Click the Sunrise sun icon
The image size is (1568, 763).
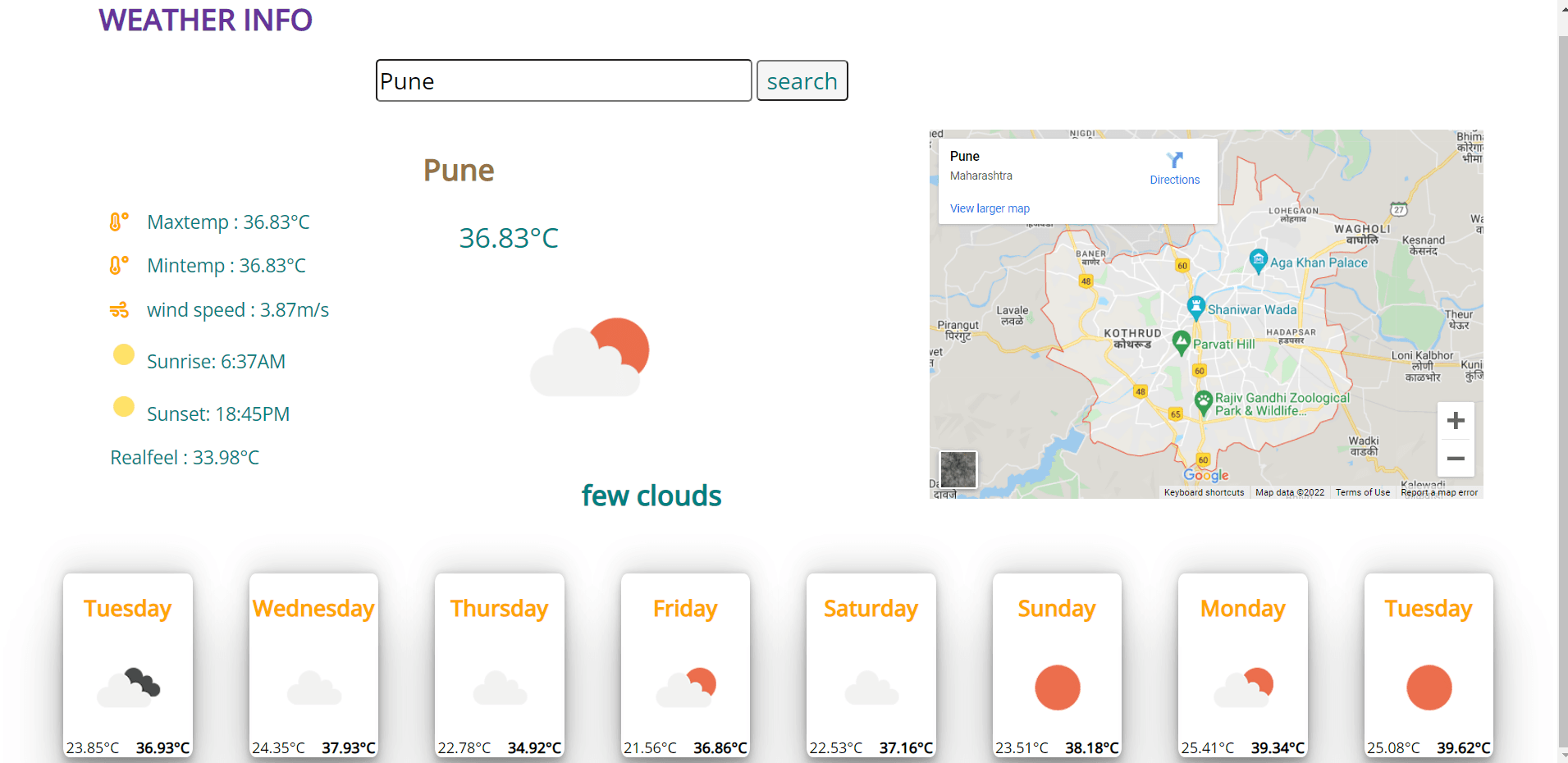(x=123, y=354)
